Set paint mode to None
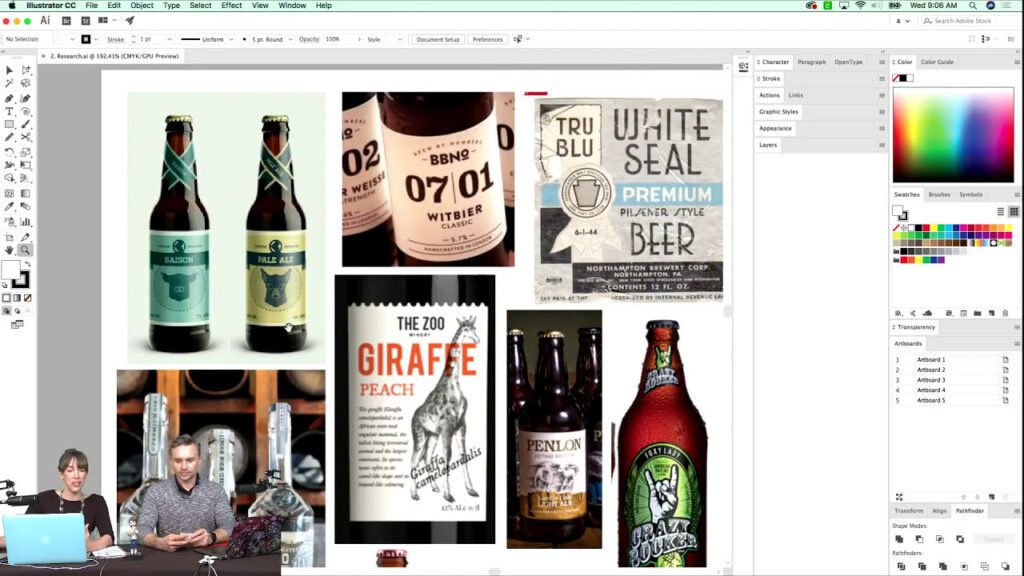The image size is (1024, 576). coord(27,298)
